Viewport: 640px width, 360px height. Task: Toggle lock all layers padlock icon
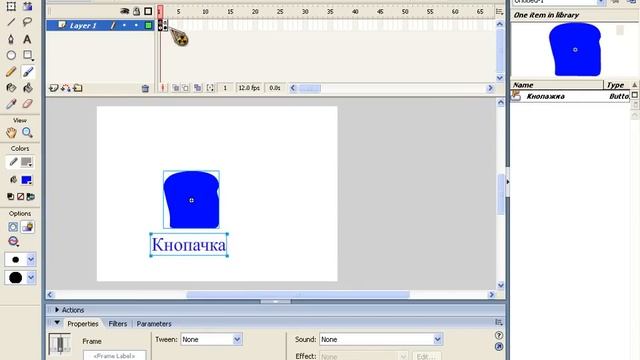pos(136,11)
